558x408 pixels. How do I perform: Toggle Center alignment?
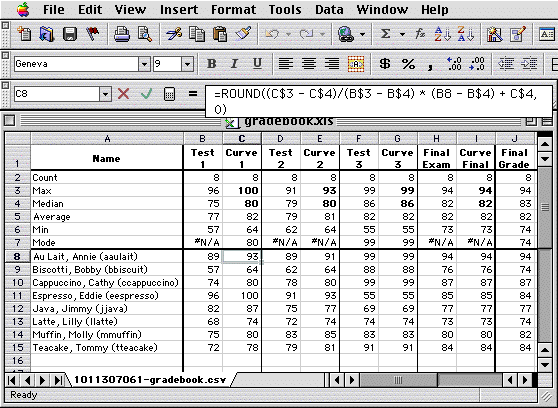coord(309,64)
